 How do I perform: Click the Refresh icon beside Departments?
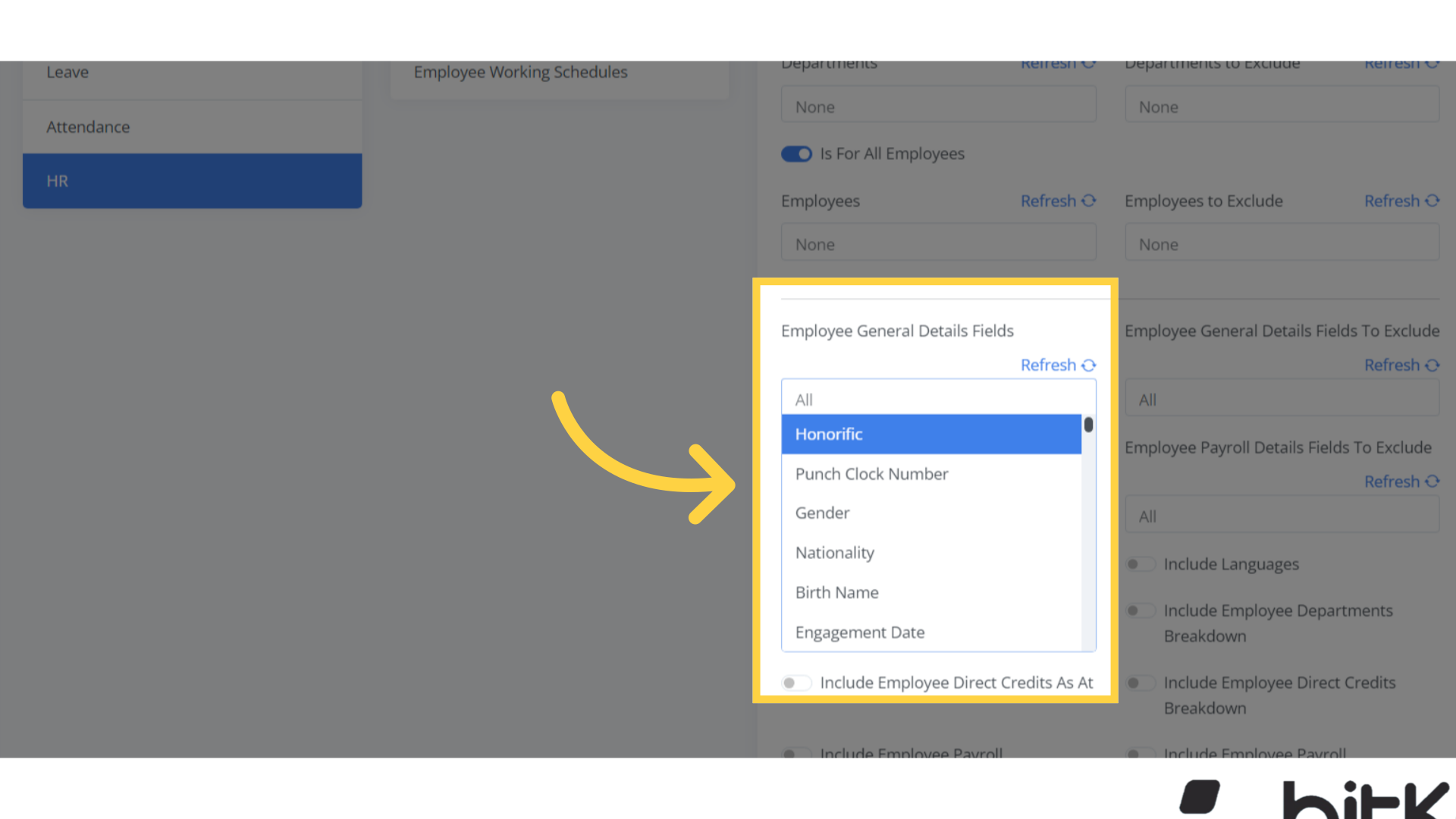(x=1090, y=64)
